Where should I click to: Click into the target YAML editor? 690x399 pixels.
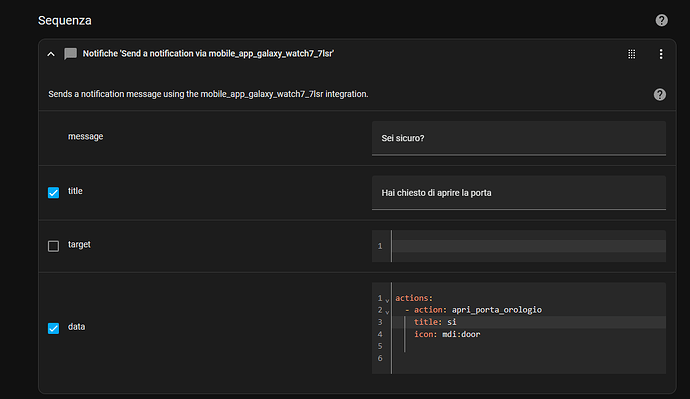pos(528,246)
